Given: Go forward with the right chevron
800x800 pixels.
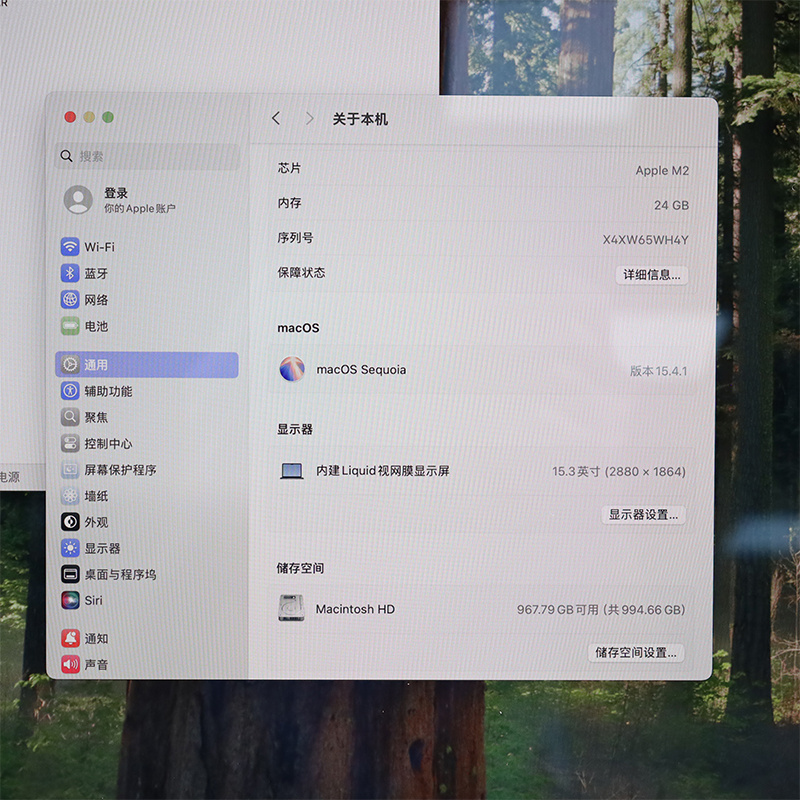Looking at the screenshot, I should pos(309,118).
